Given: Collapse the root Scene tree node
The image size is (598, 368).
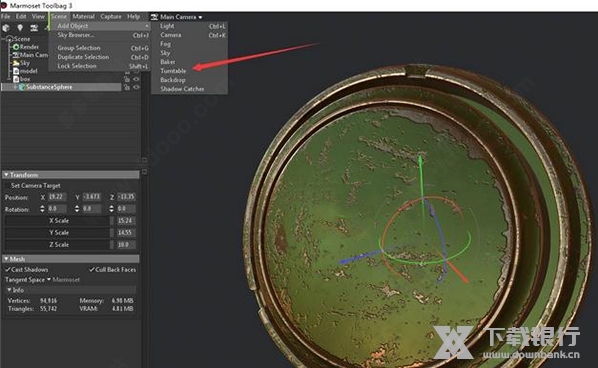Looking at the screenshot, I should click(x=3, y=39).
